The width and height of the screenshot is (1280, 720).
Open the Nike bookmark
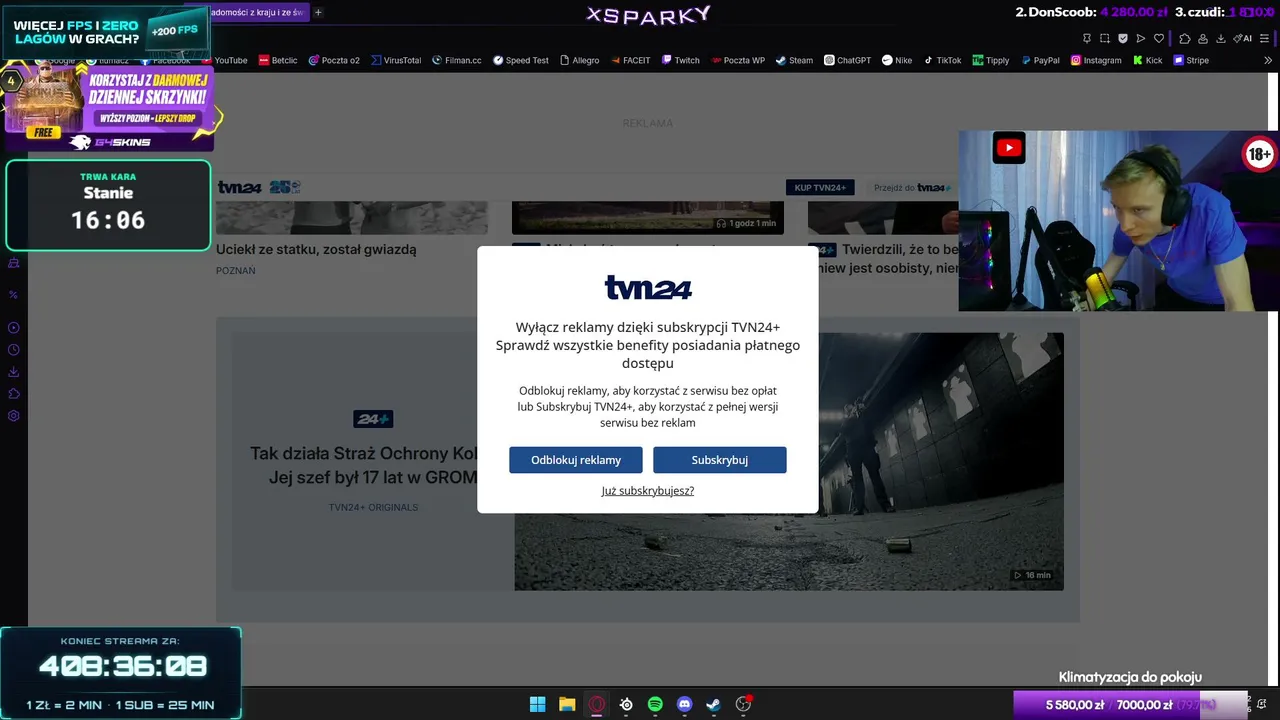click(897, 60)
